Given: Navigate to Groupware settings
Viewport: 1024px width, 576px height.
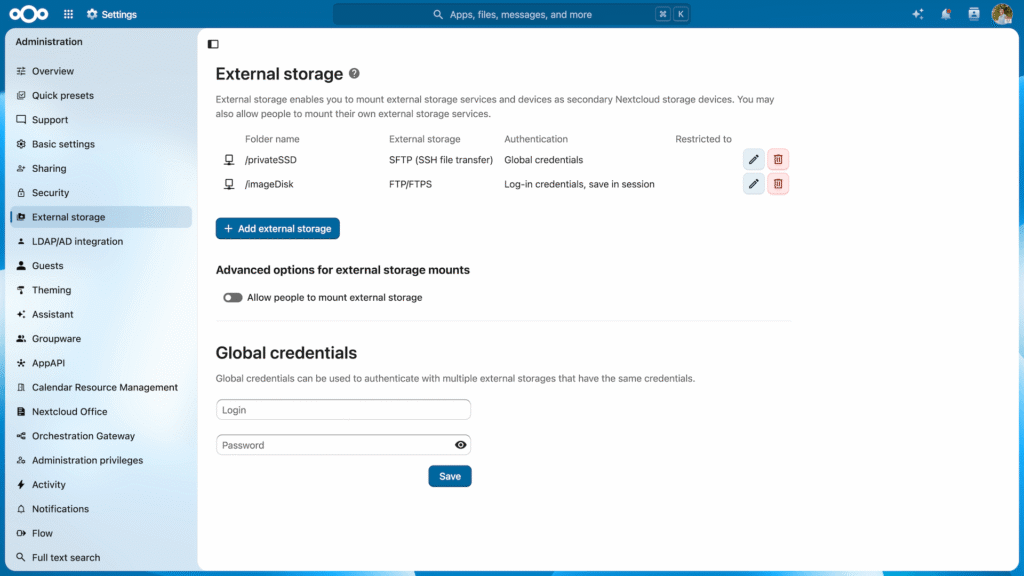Looking at the screenshot, I should point(101,339).
